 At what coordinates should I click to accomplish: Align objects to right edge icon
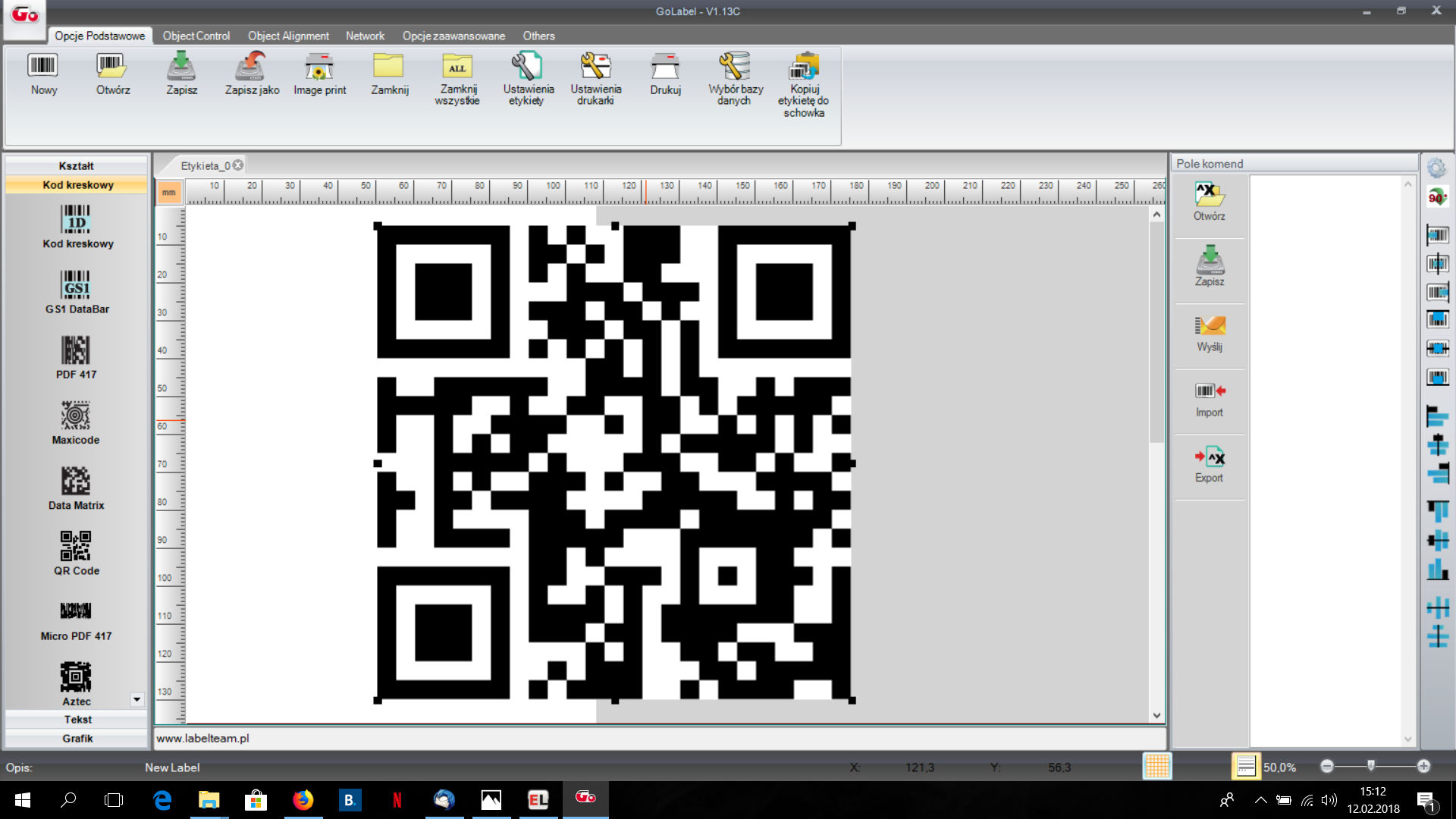(1437, 474)
